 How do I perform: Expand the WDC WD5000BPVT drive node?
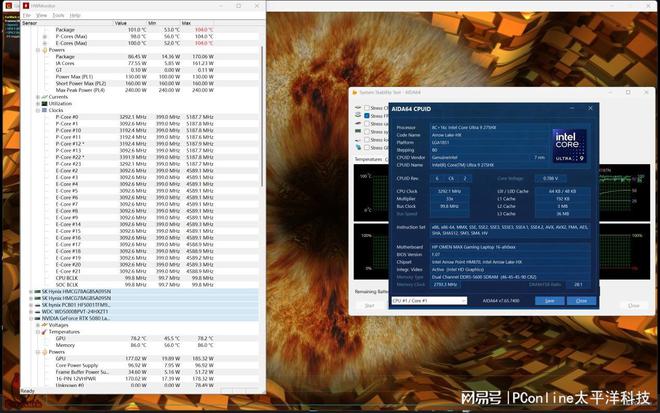pos(31,312)
